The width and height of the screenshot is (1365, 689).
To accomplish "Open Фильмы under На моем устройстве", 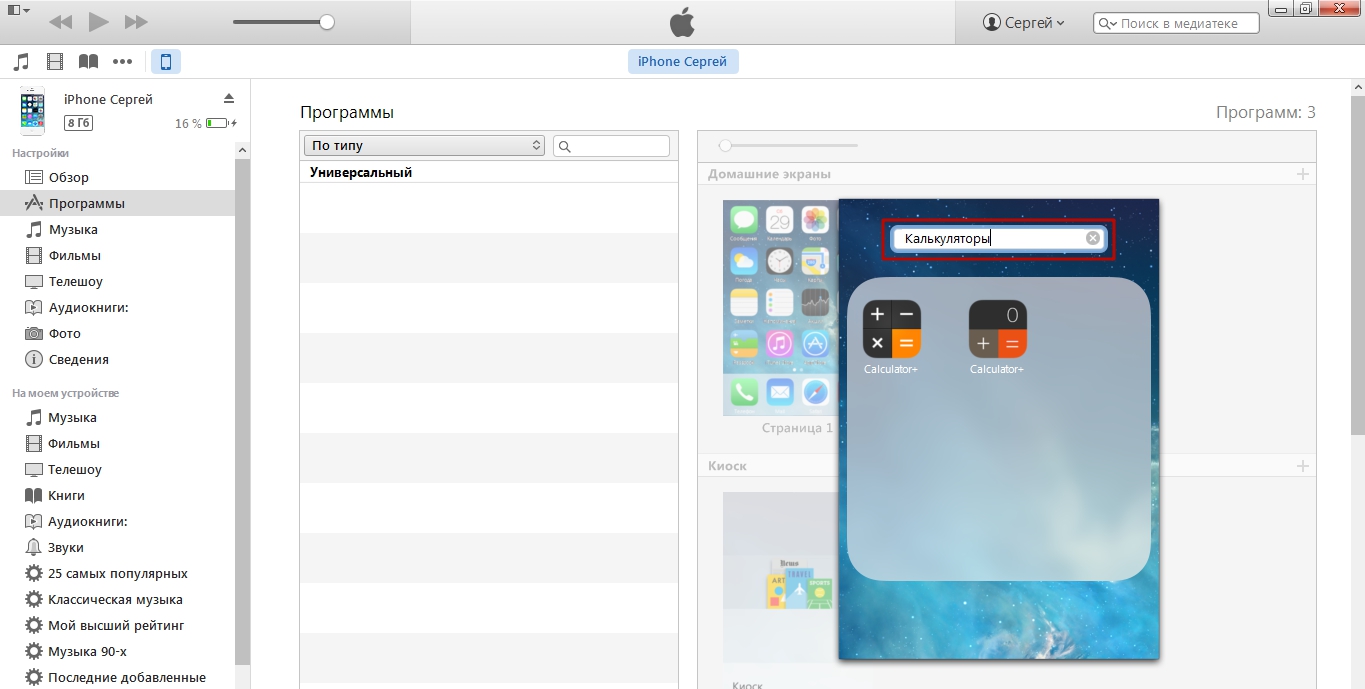I will (x=74, y=443).
